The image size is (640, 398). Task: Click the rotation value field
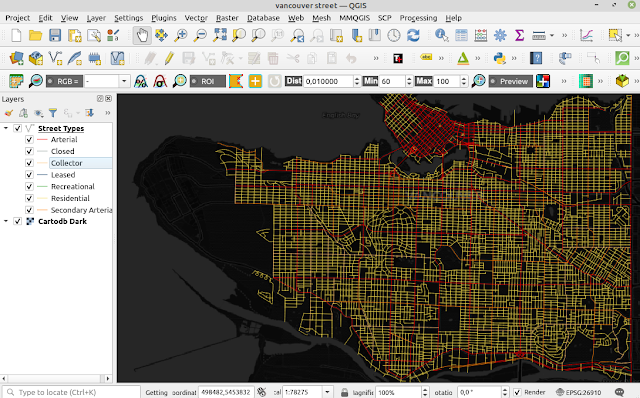[x=480, y=392]
